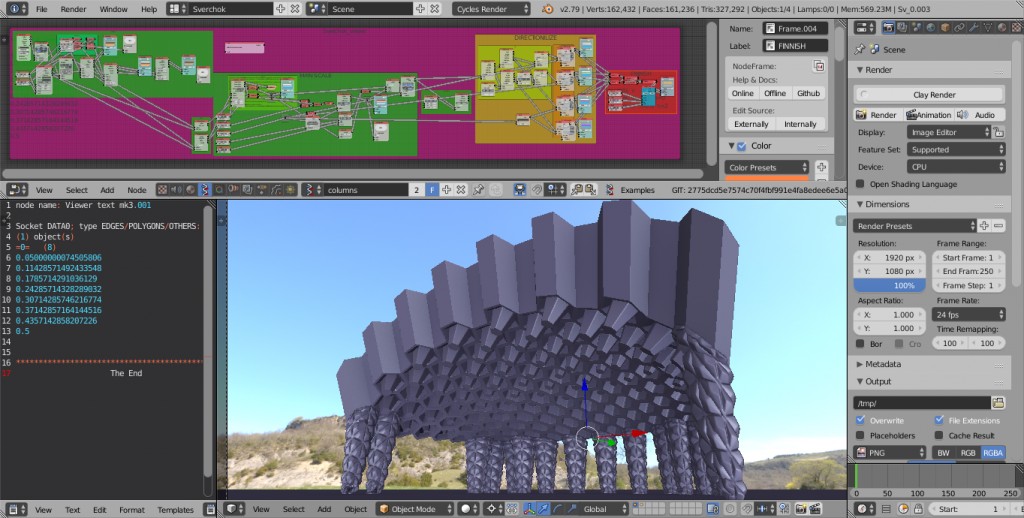Click the Github docs button
1024x518 pixels.
(808, 93)
